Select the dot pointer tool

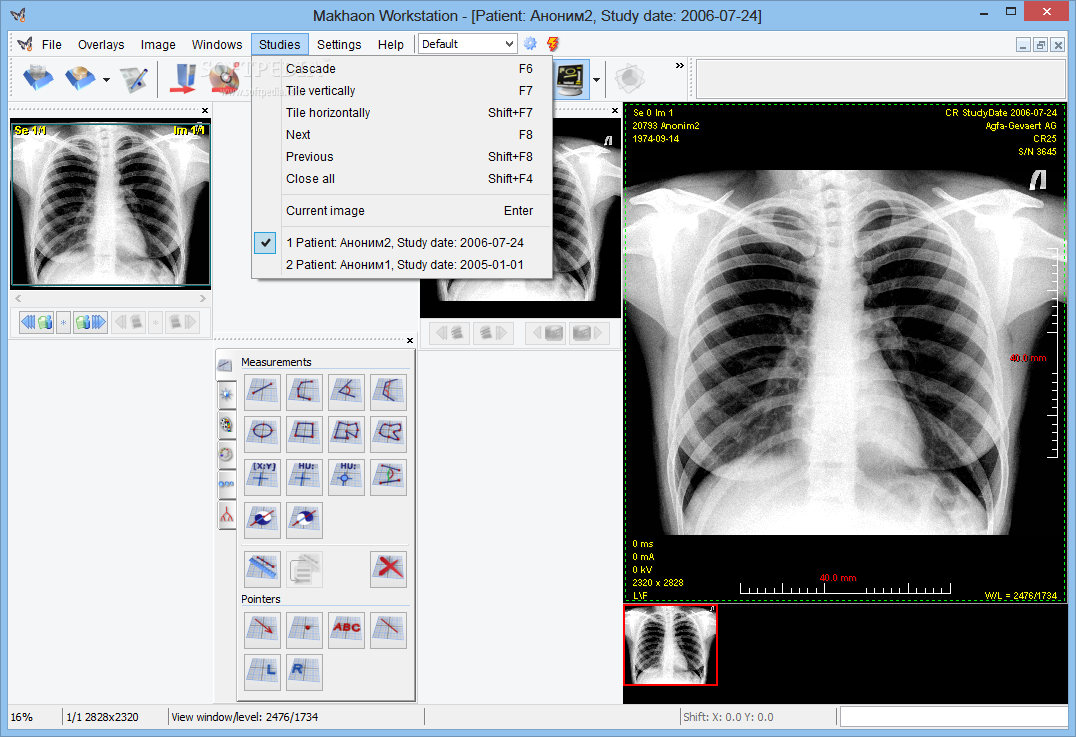point(304,630)
